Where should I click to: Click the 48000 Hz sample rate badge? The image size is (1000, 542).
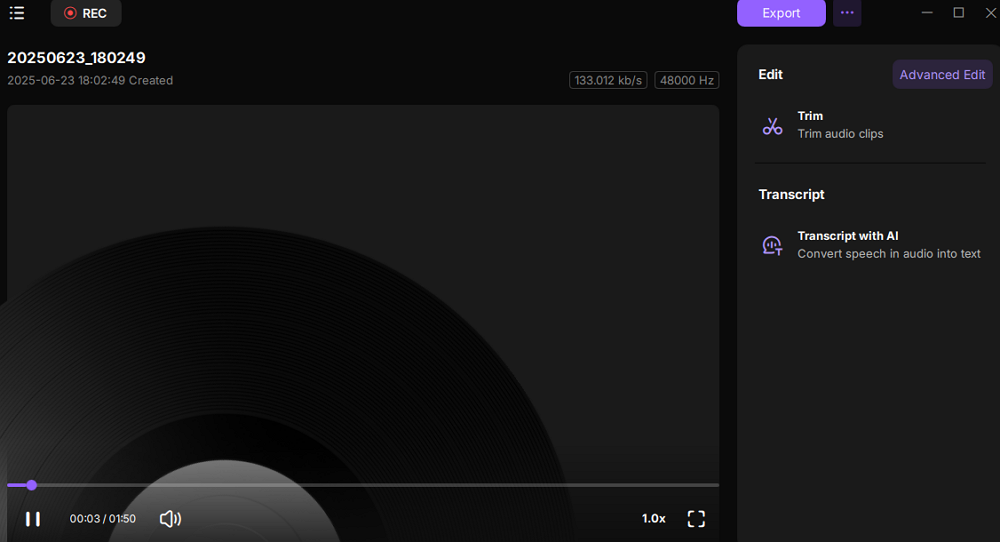pos(687,80)
